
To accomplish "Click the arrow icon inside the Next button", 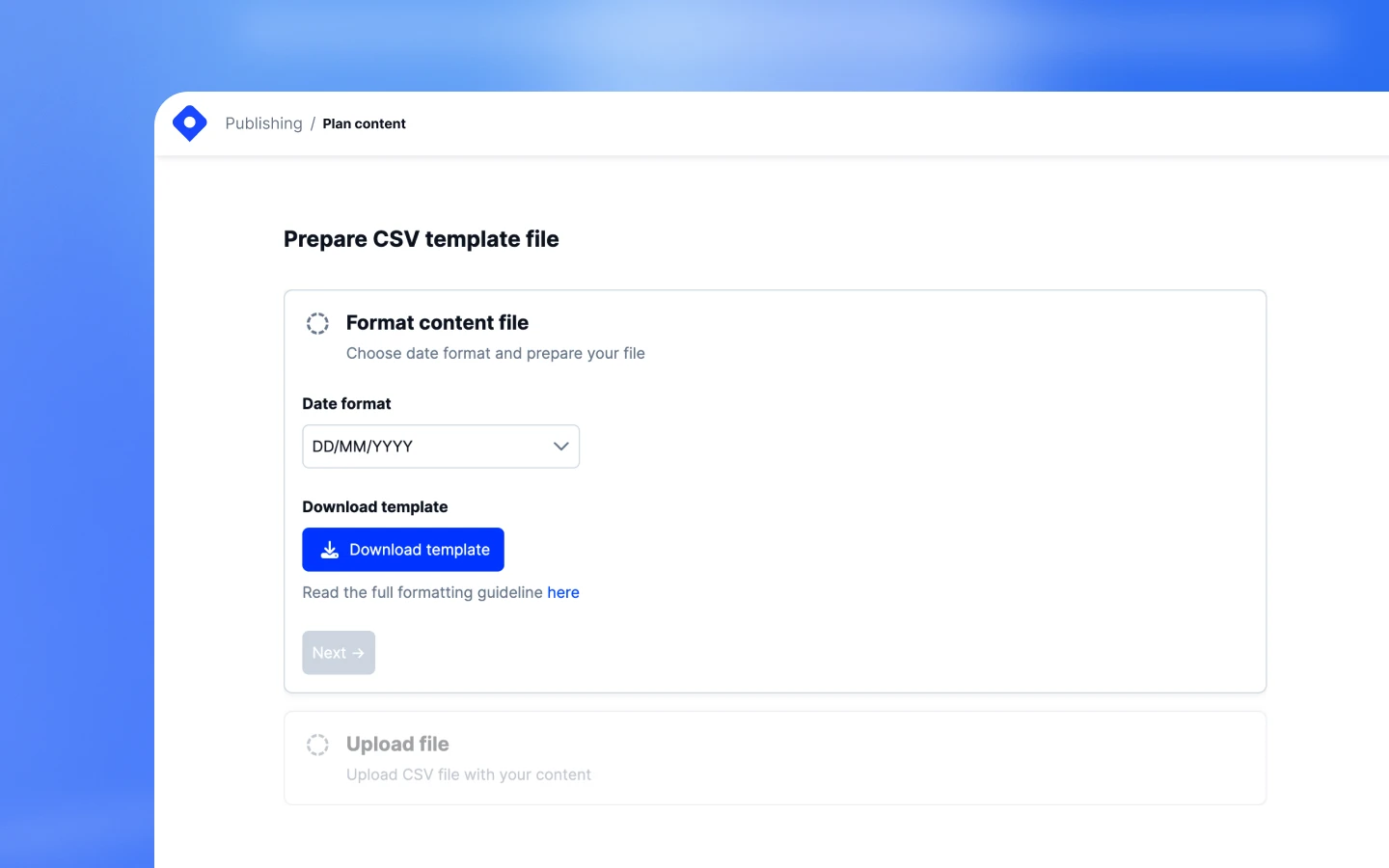I will (x=359, y=652).
